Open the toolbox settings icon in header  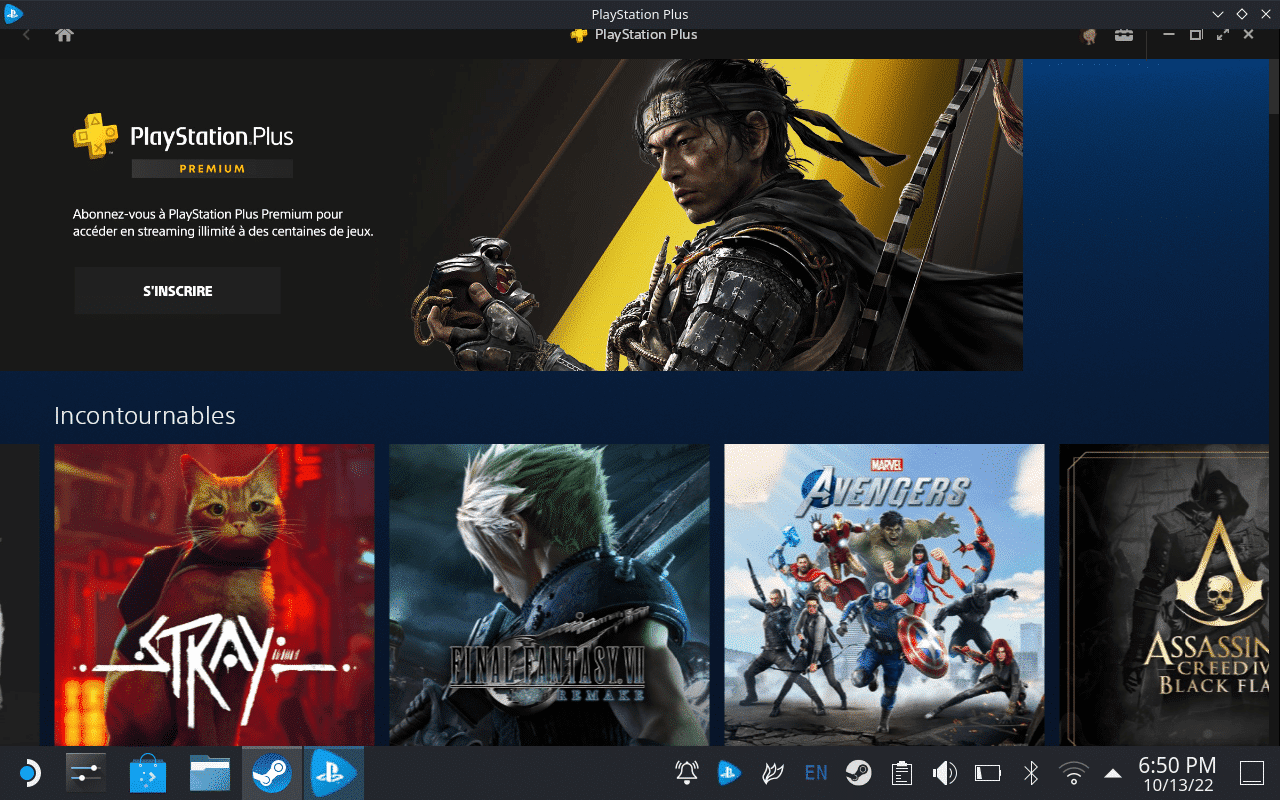(x=1124, y=35)
